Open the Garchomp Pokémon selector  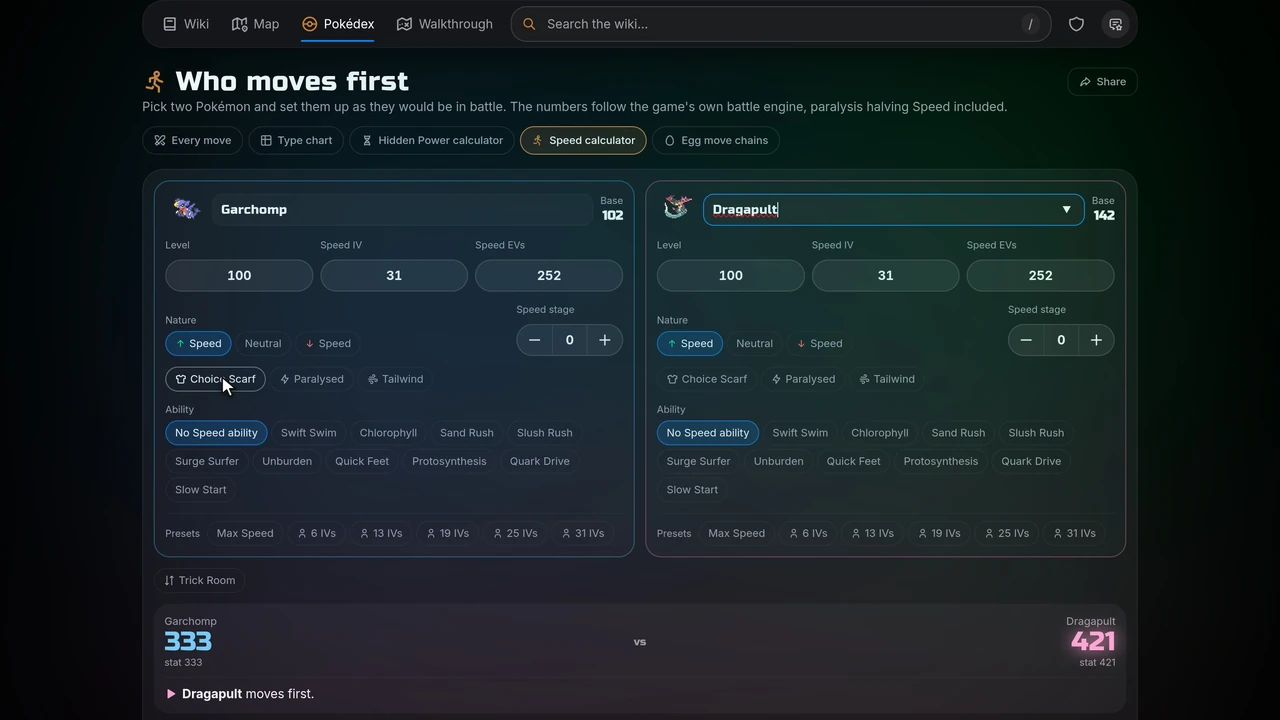402,209
